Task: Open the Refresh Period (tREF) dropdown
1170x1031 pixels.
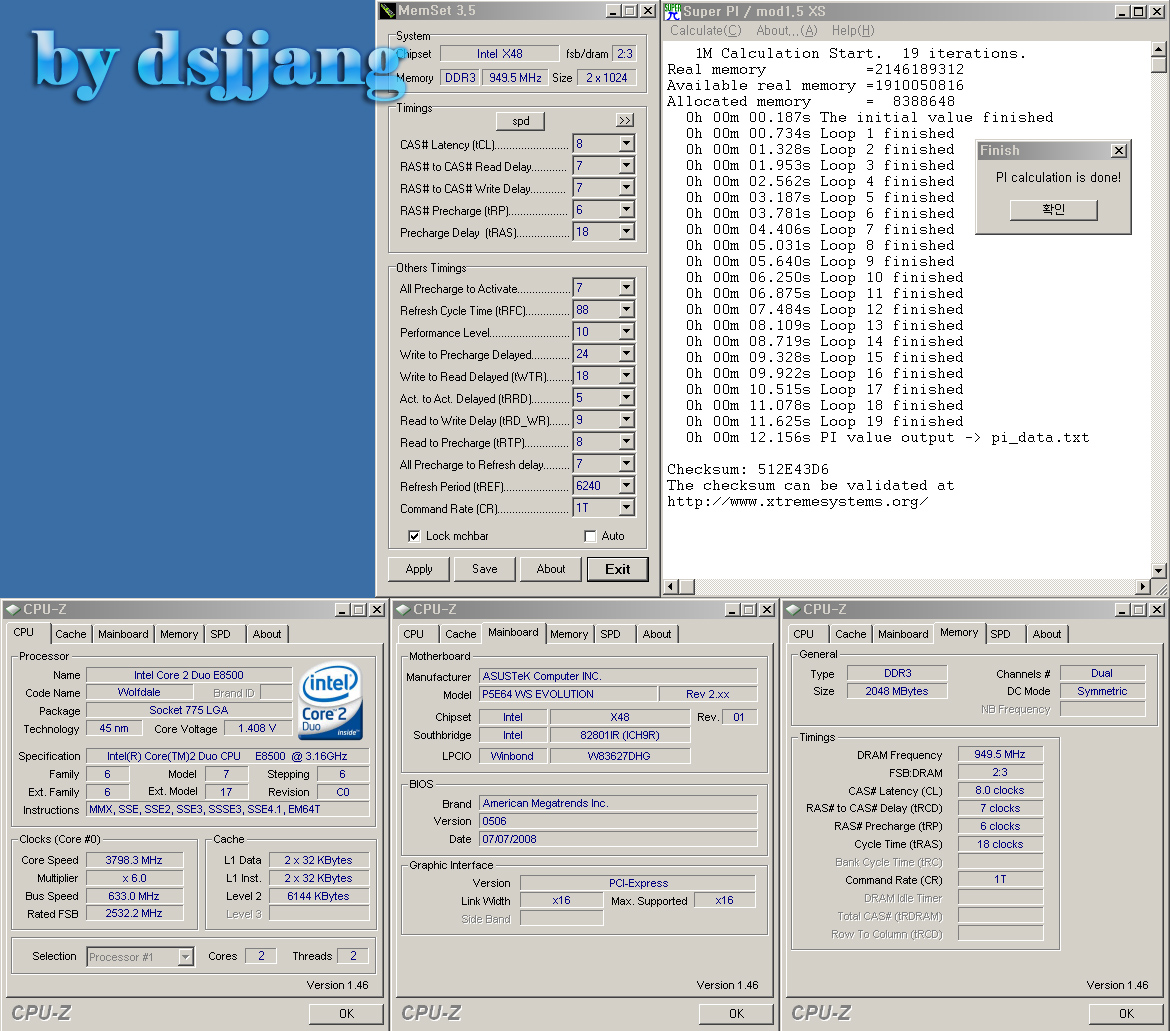Action: point(627,486)
